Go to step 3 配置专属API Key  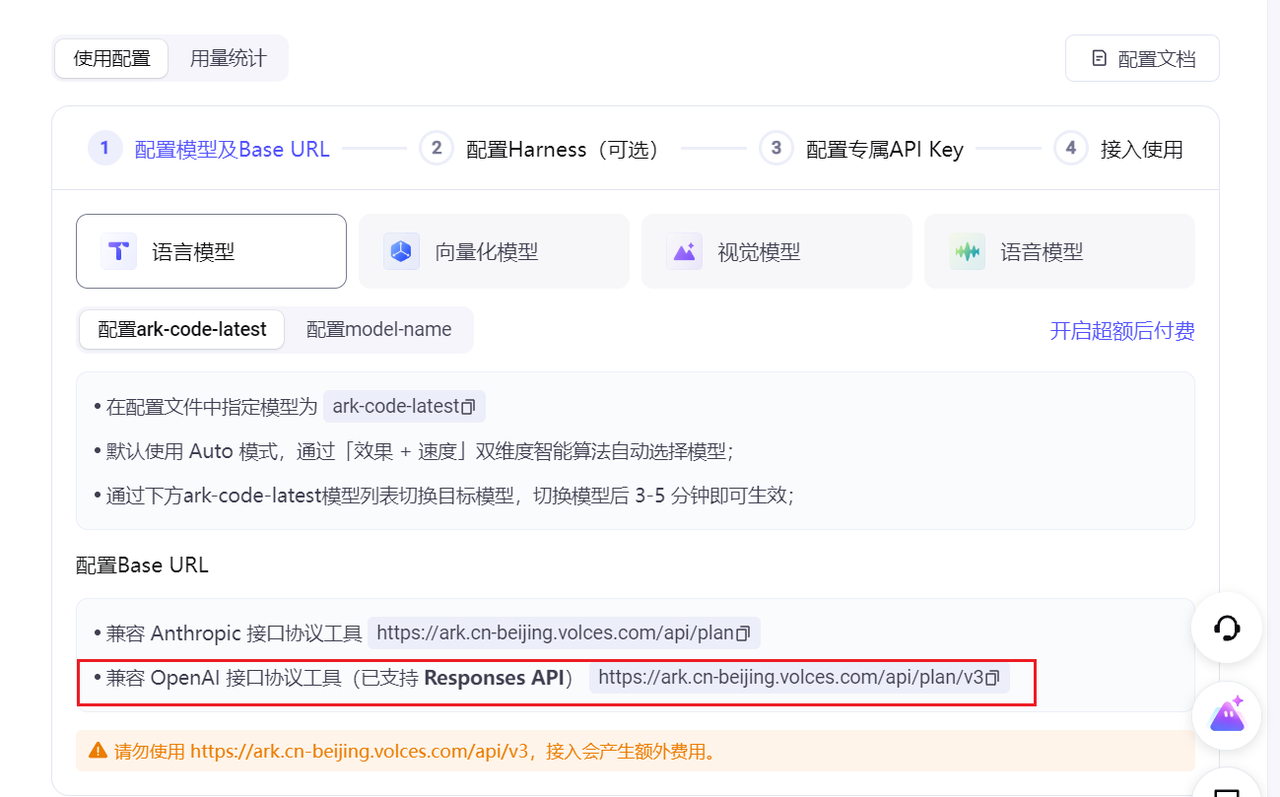(861, 149)
